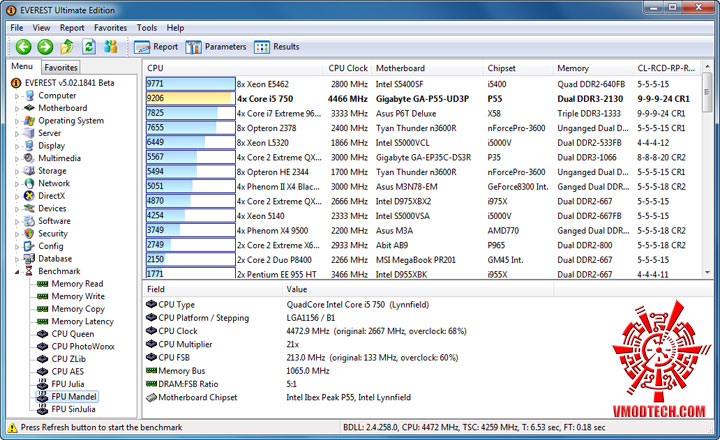
Task: Open the Report toolbar button
Action: pos(156,47)
